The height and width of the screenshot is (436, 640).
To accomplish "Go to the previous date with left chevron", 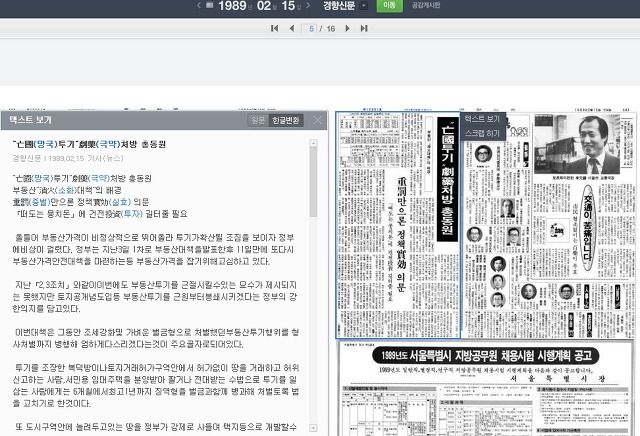I will click(x=199, y=5).
